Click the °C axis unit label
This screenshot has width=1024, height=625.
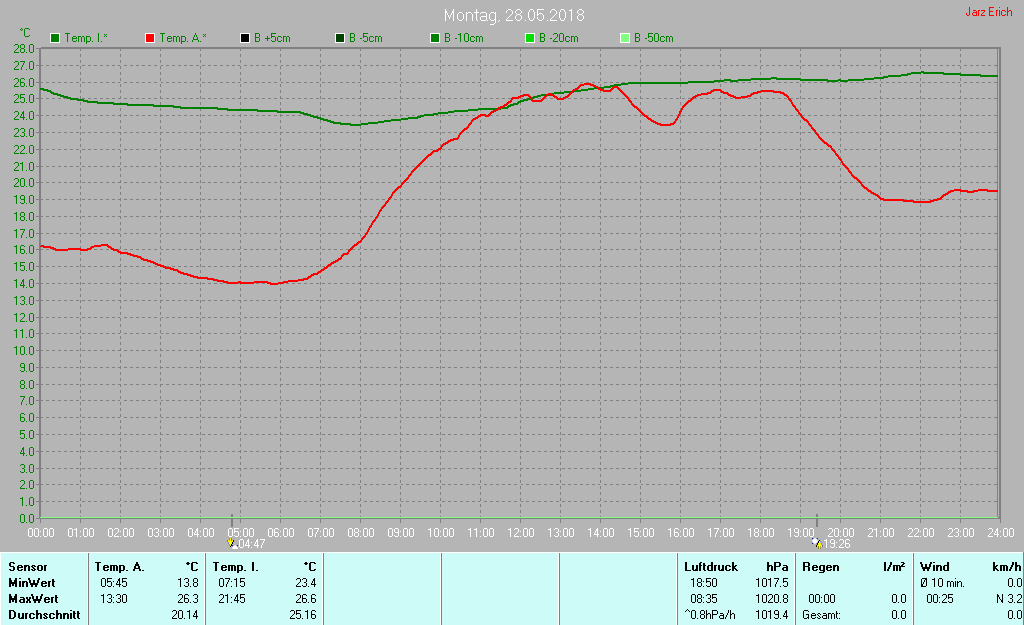(x=25, y=33)
